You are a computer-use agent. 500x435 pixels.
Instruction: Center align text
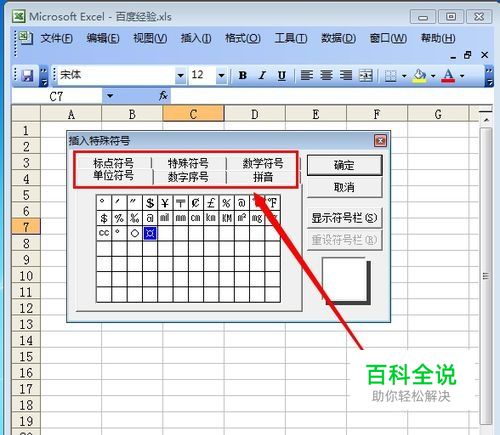326,75
